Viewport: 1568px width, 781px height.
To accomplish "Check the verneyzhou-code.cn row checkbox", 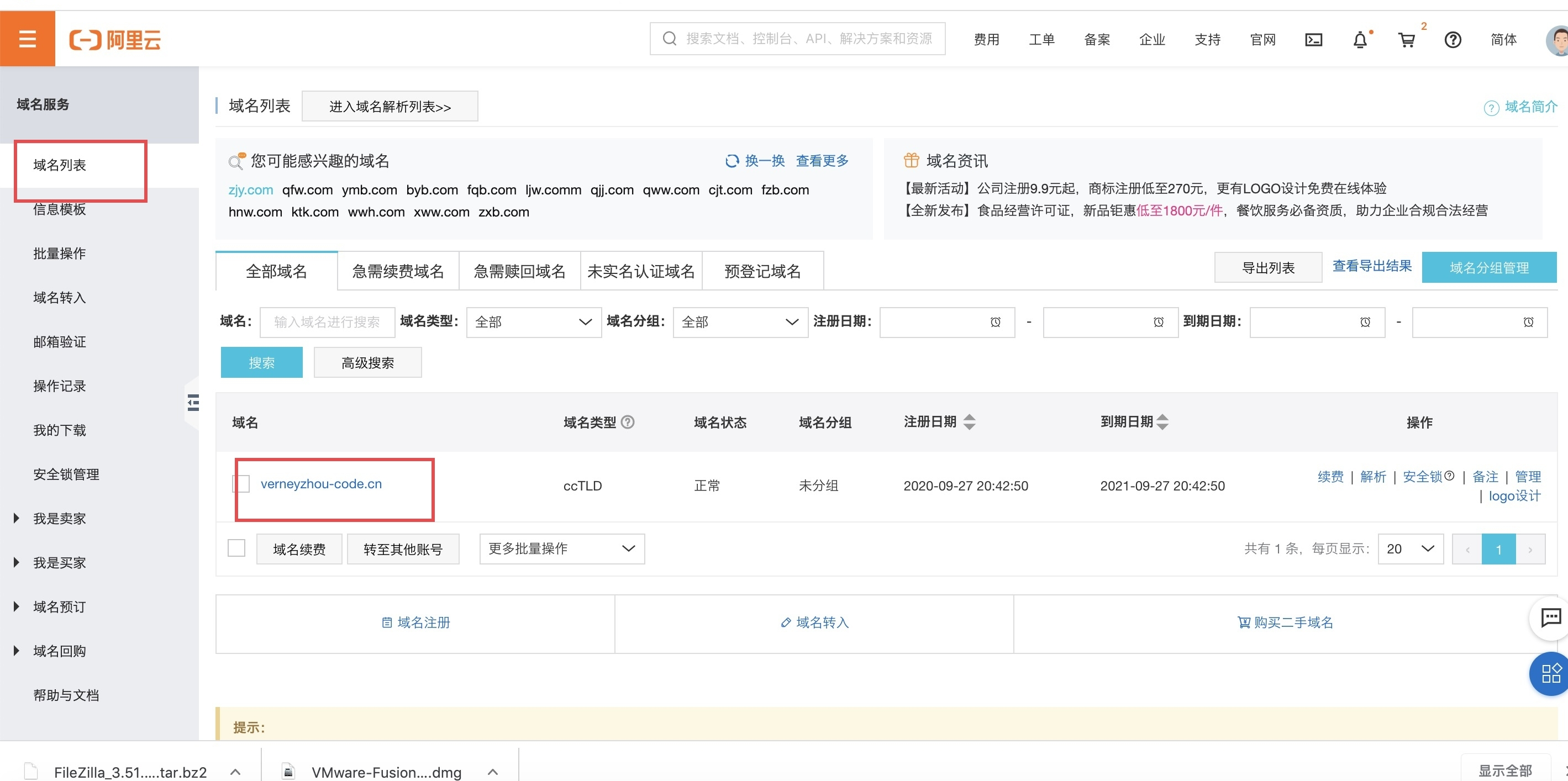I will click(x=241, y=484).
